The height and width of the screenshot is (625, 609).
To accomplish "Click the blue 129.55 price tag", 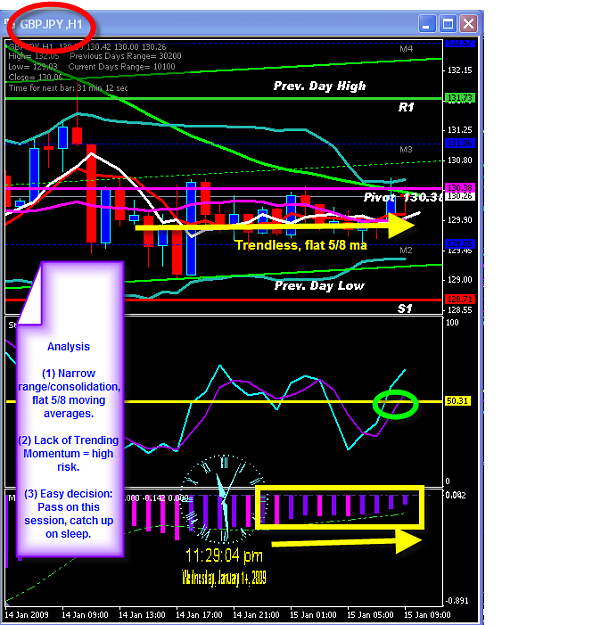I will coord(460,244).
